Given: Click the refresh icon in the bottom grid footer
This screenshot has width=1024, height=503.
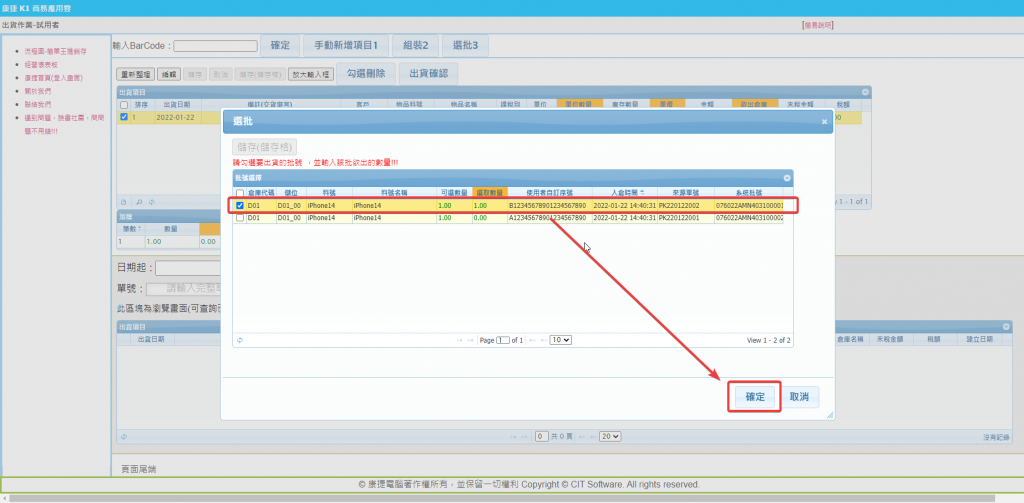Looking at the screenshot, I should [x=123, y=436].
